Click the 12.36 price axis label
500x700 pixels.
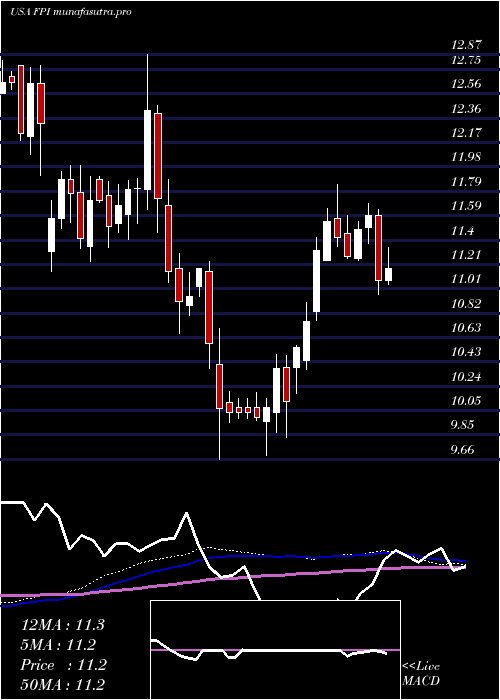(467, 108)
